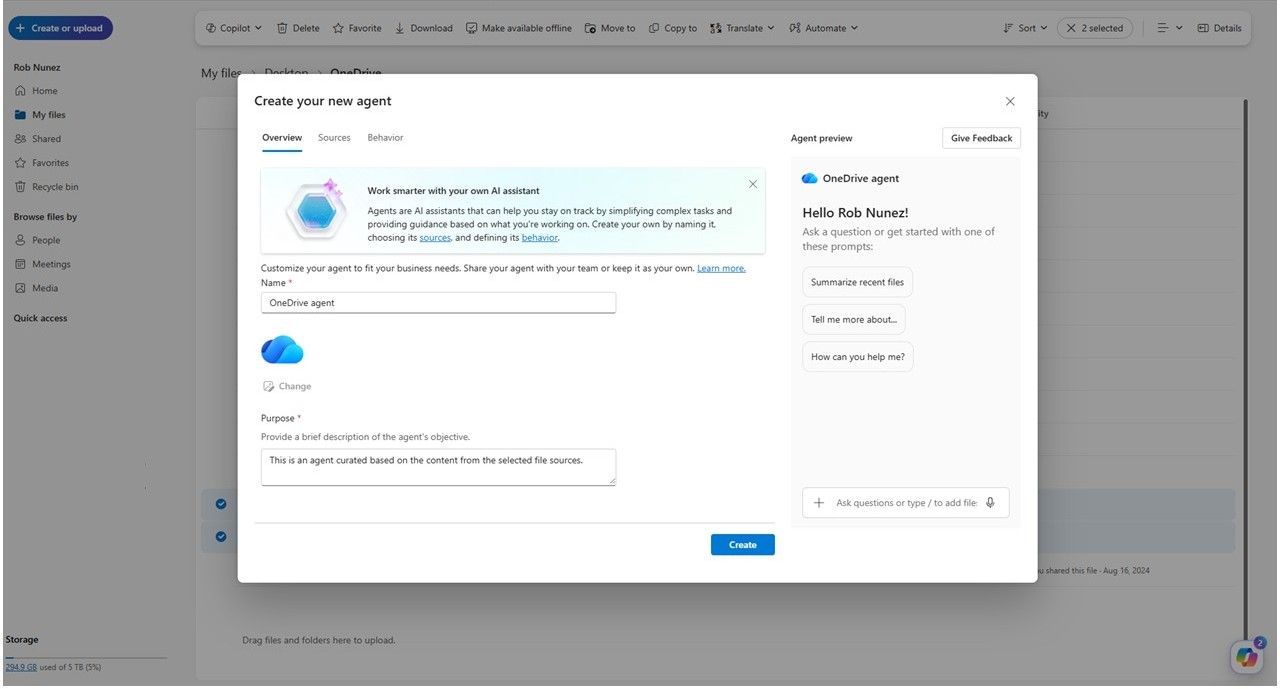Click Copy to in the toolbar
The height and width of the screenshot is (689, 1280).
pos(673,28)
